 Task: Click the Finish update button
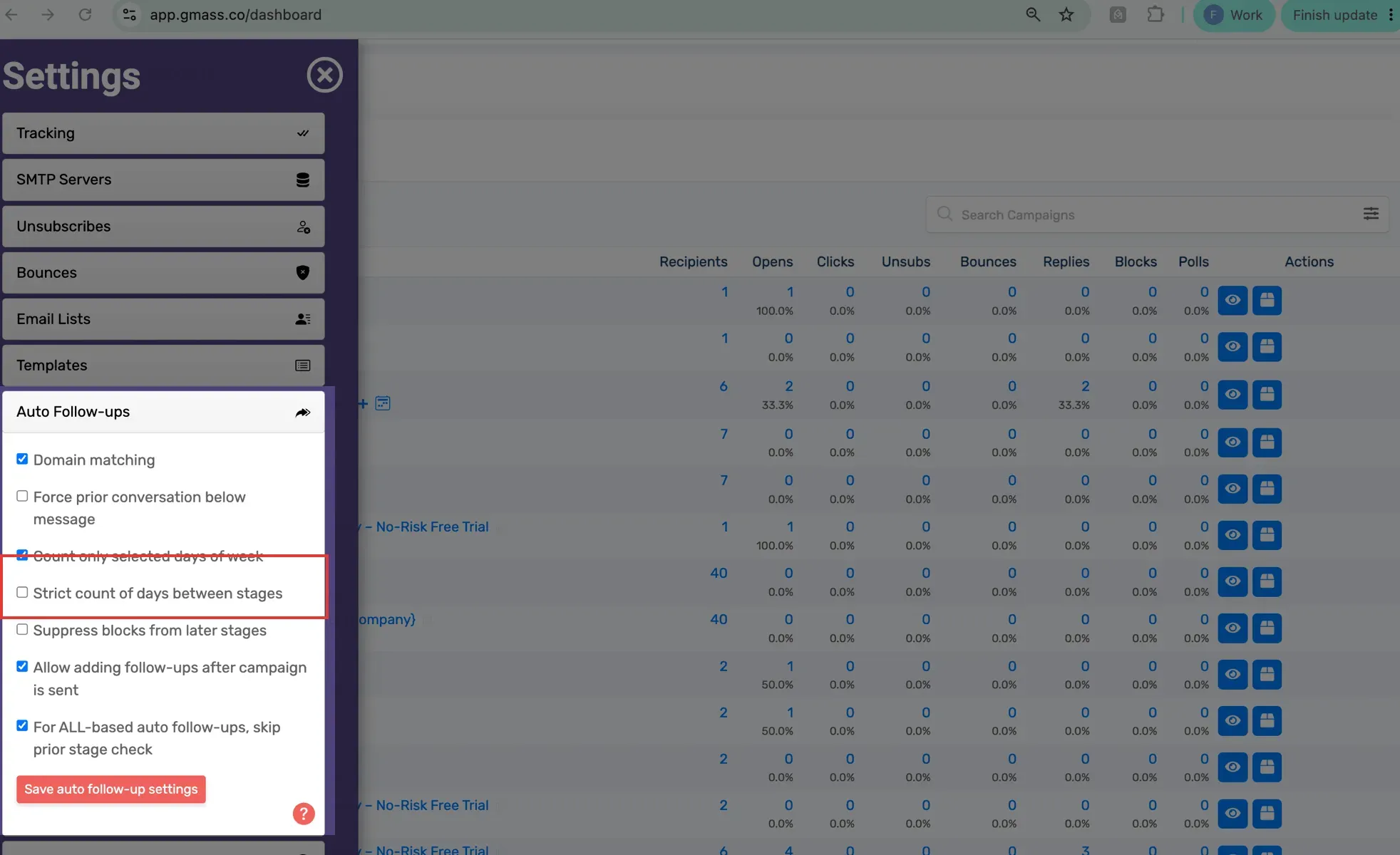point(1334,15)
